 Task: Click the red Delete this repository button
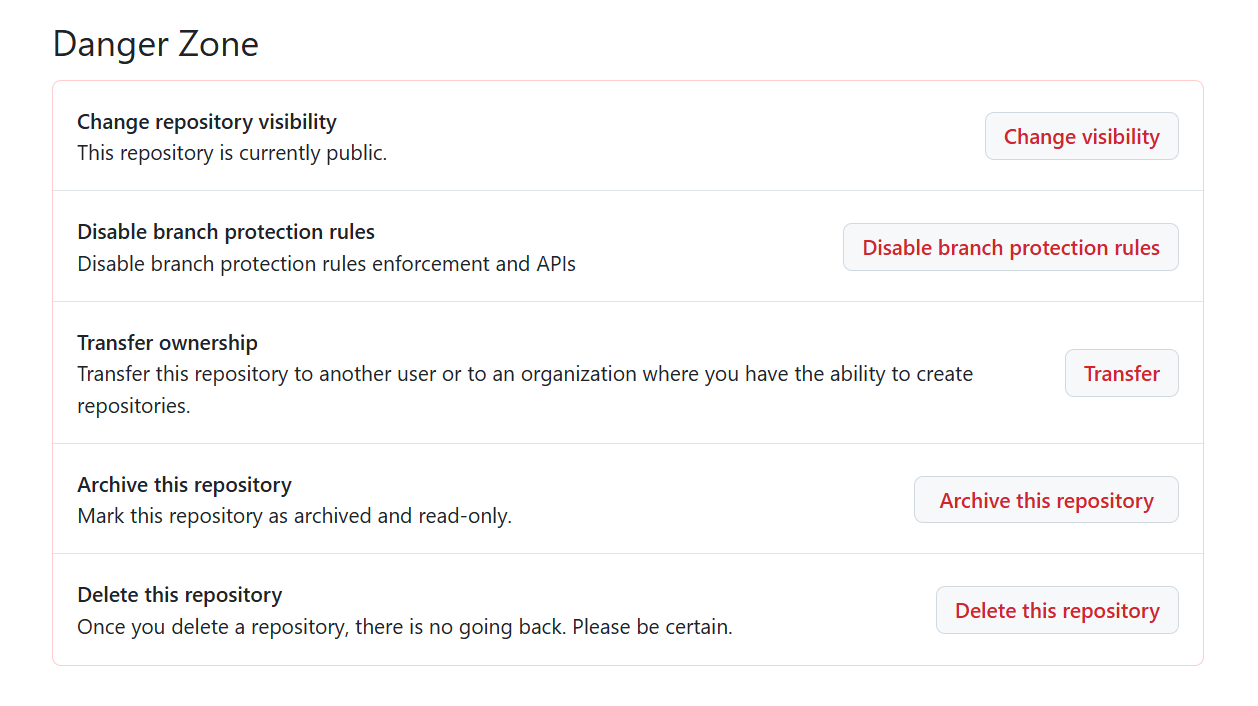click(x=1057, y=610)
